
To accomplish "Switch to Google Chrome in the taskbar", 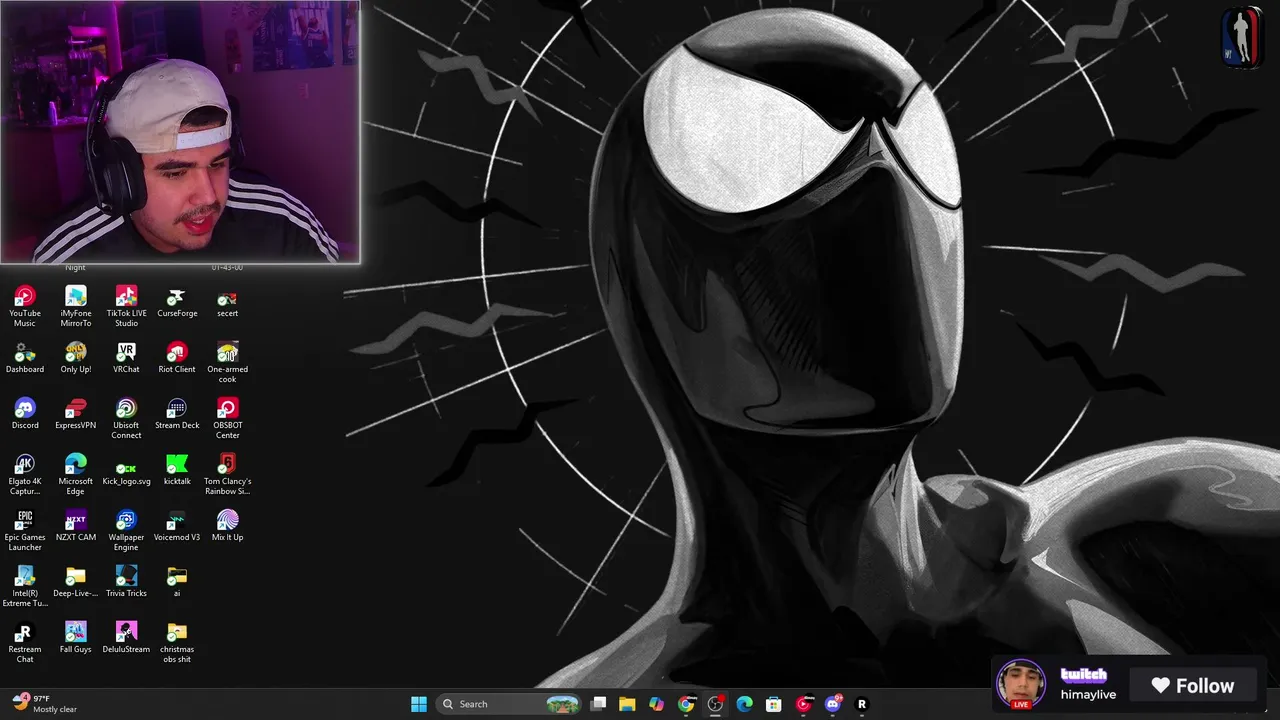I will coord(686,704).
